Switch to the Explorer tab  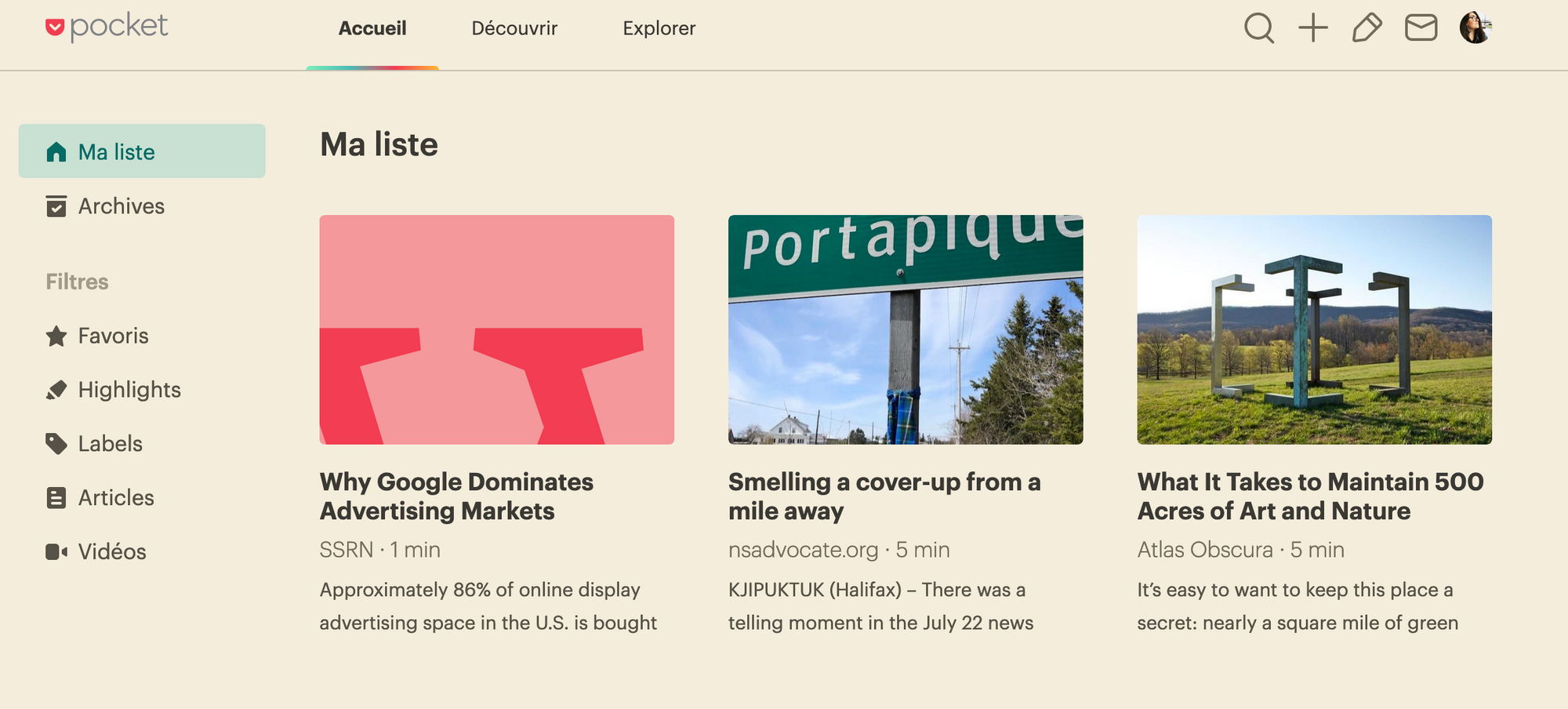[659, 28]
